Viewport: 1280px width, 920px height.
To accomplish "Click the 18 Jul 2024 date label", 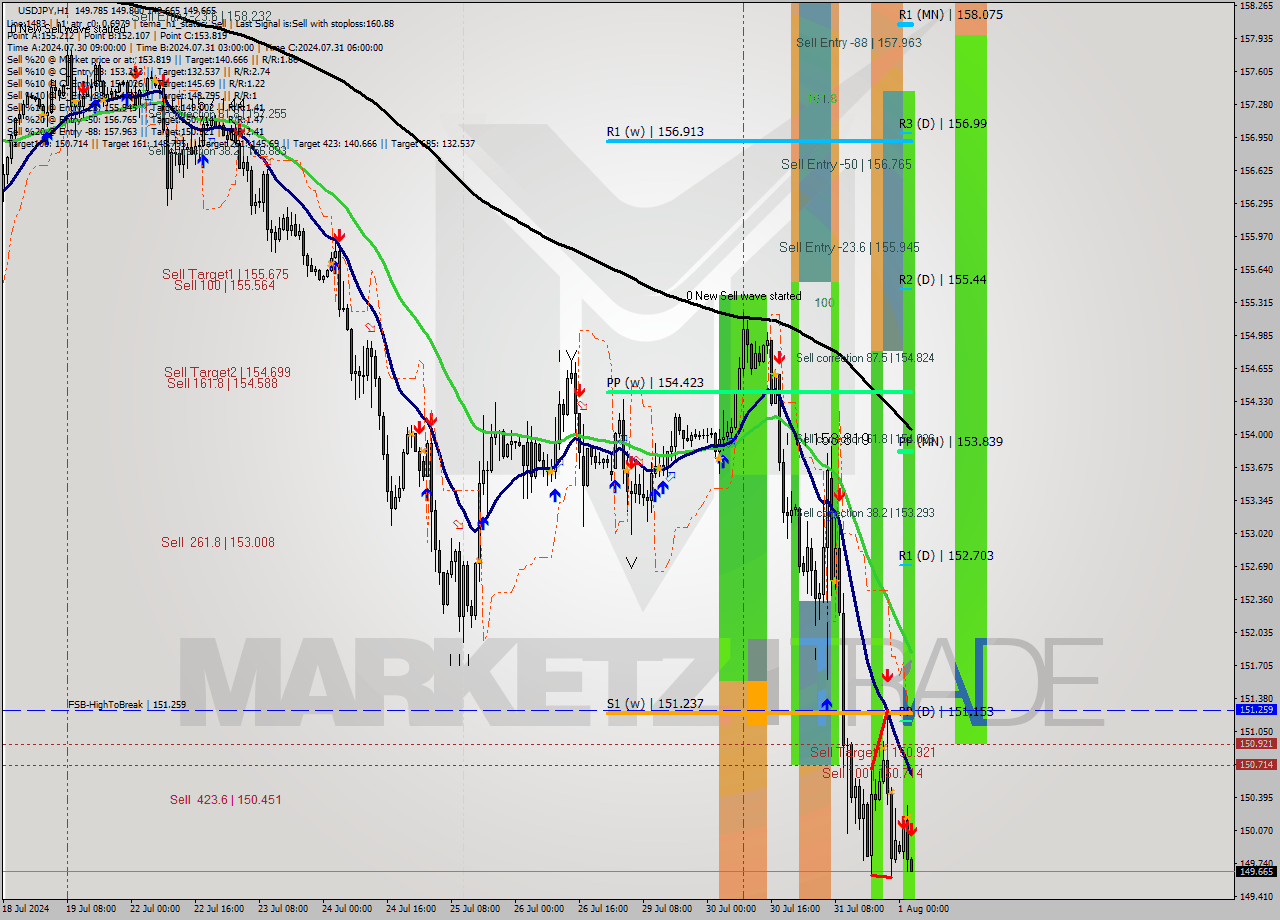I will (26, 909).
